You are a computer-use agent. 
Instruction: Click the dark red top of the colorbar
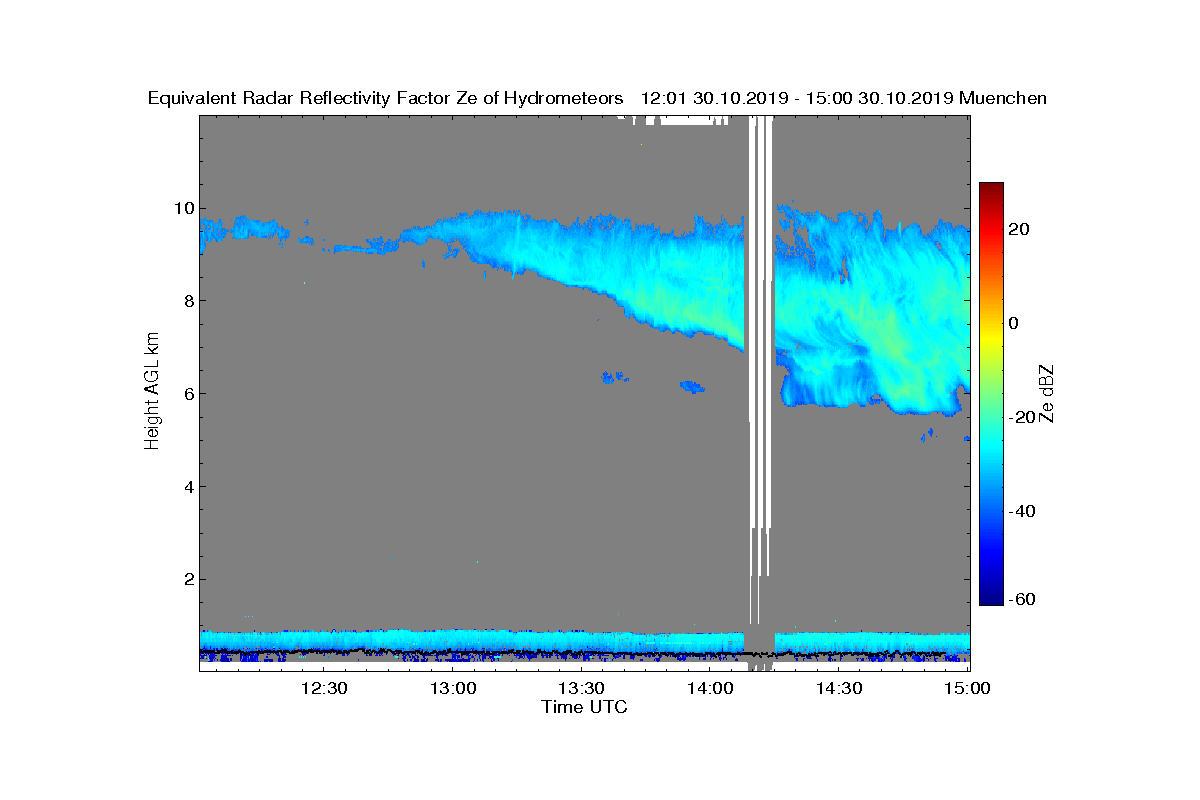tap(991, 190)
